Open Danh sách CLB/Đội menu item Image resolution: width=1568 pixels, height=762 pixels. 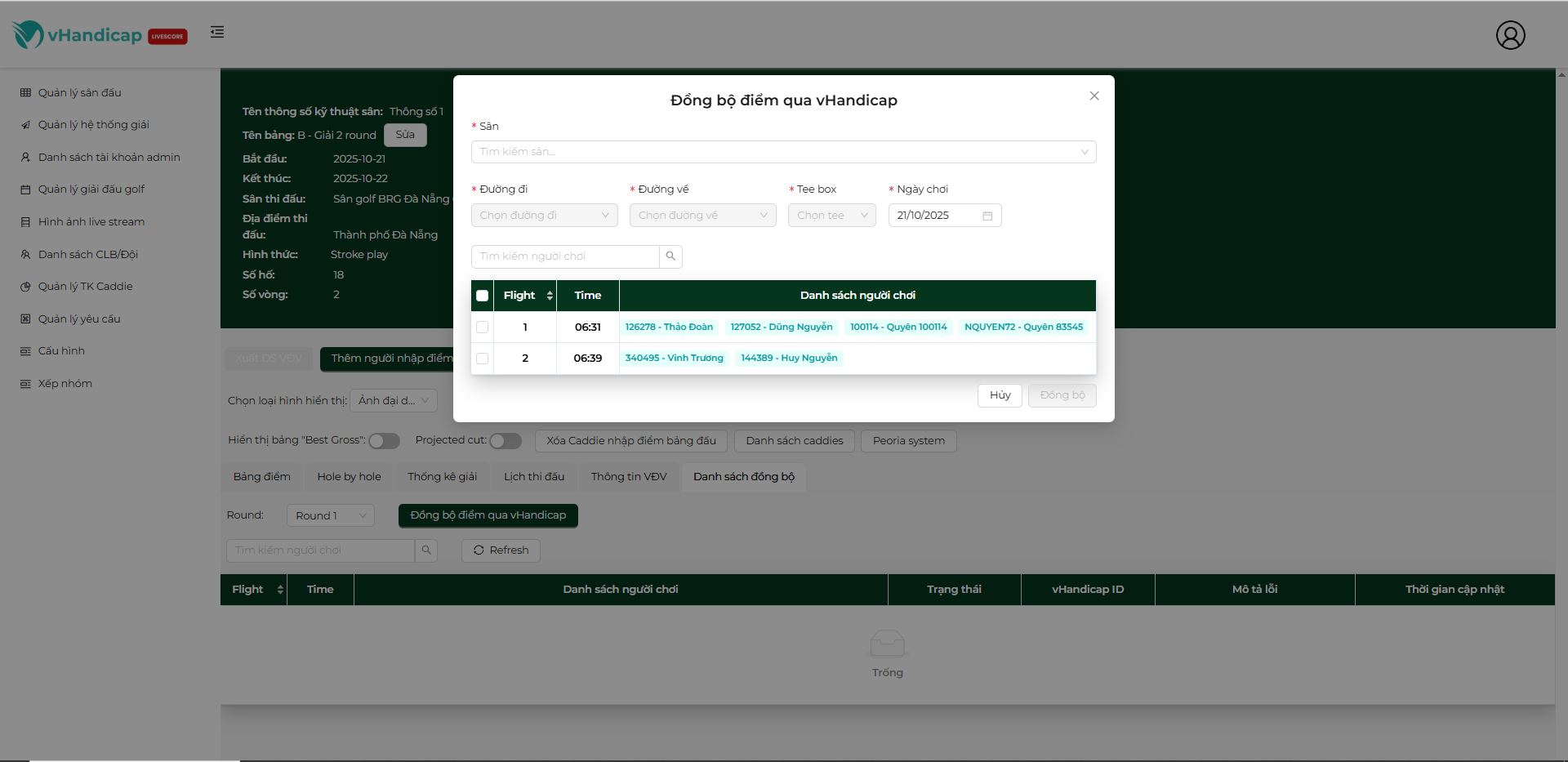click(87, 255)
